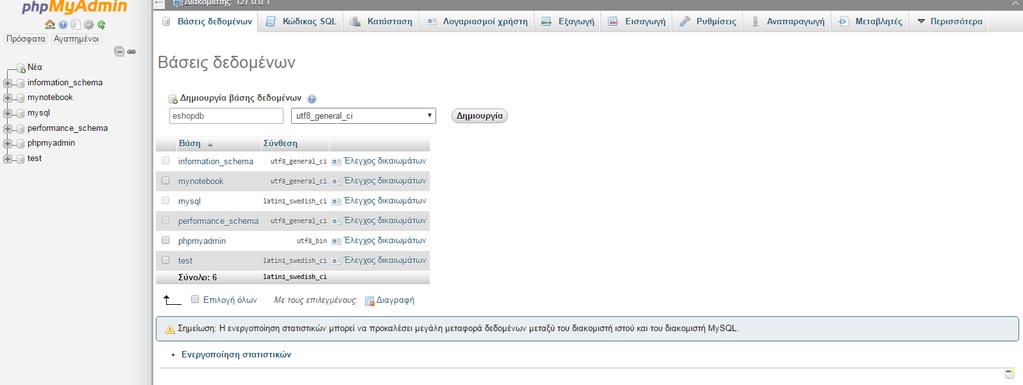The width and height of the screenshot is (1023, 385).
Task: Expand mynotebook tree node
Action: (8, 98)
